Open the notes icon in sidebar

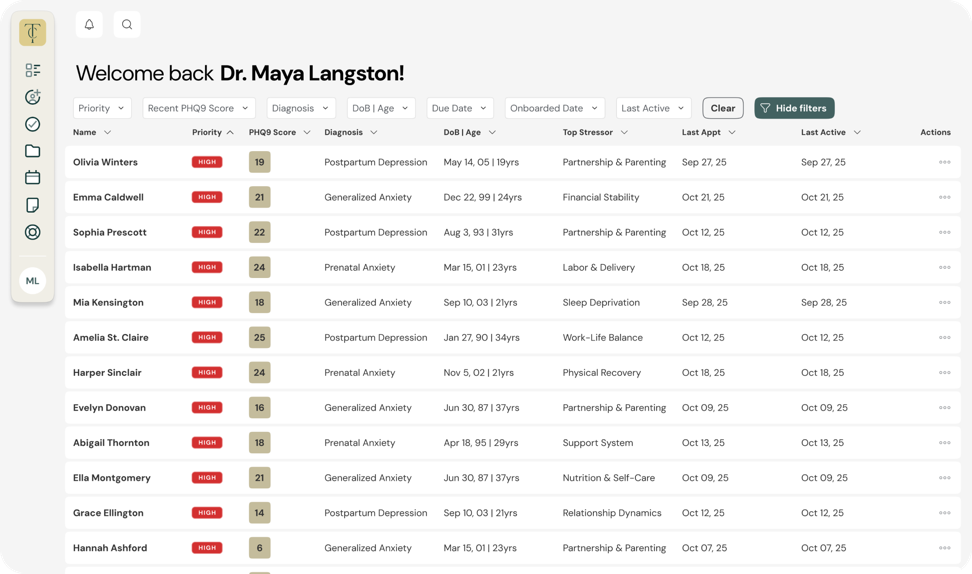pos(33,205)
